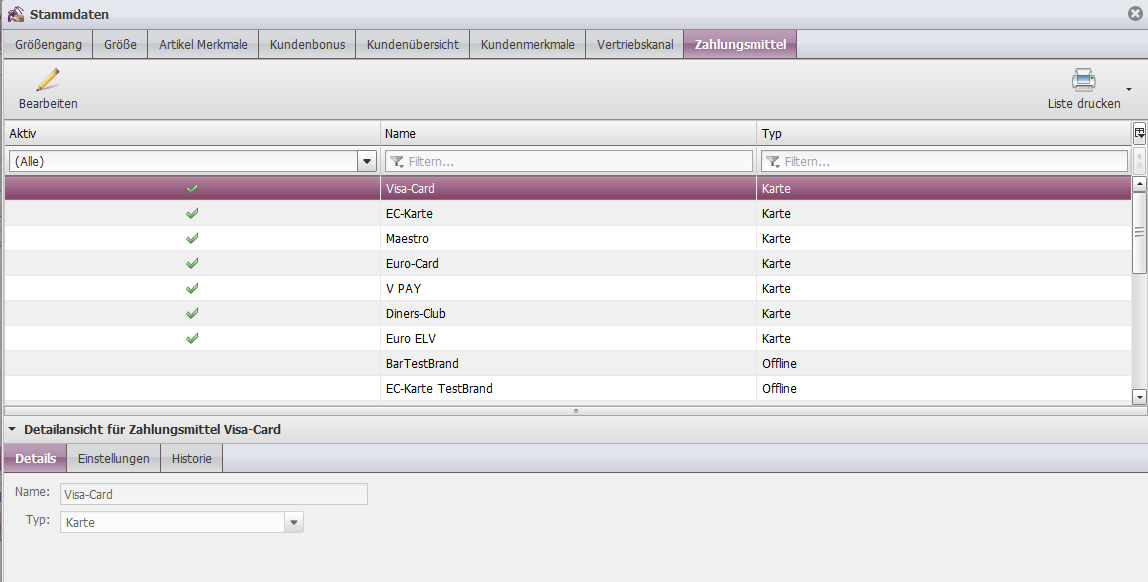1148x582 pixels.
Task: Close the Stammdaten window
Action: [1136, 14]
